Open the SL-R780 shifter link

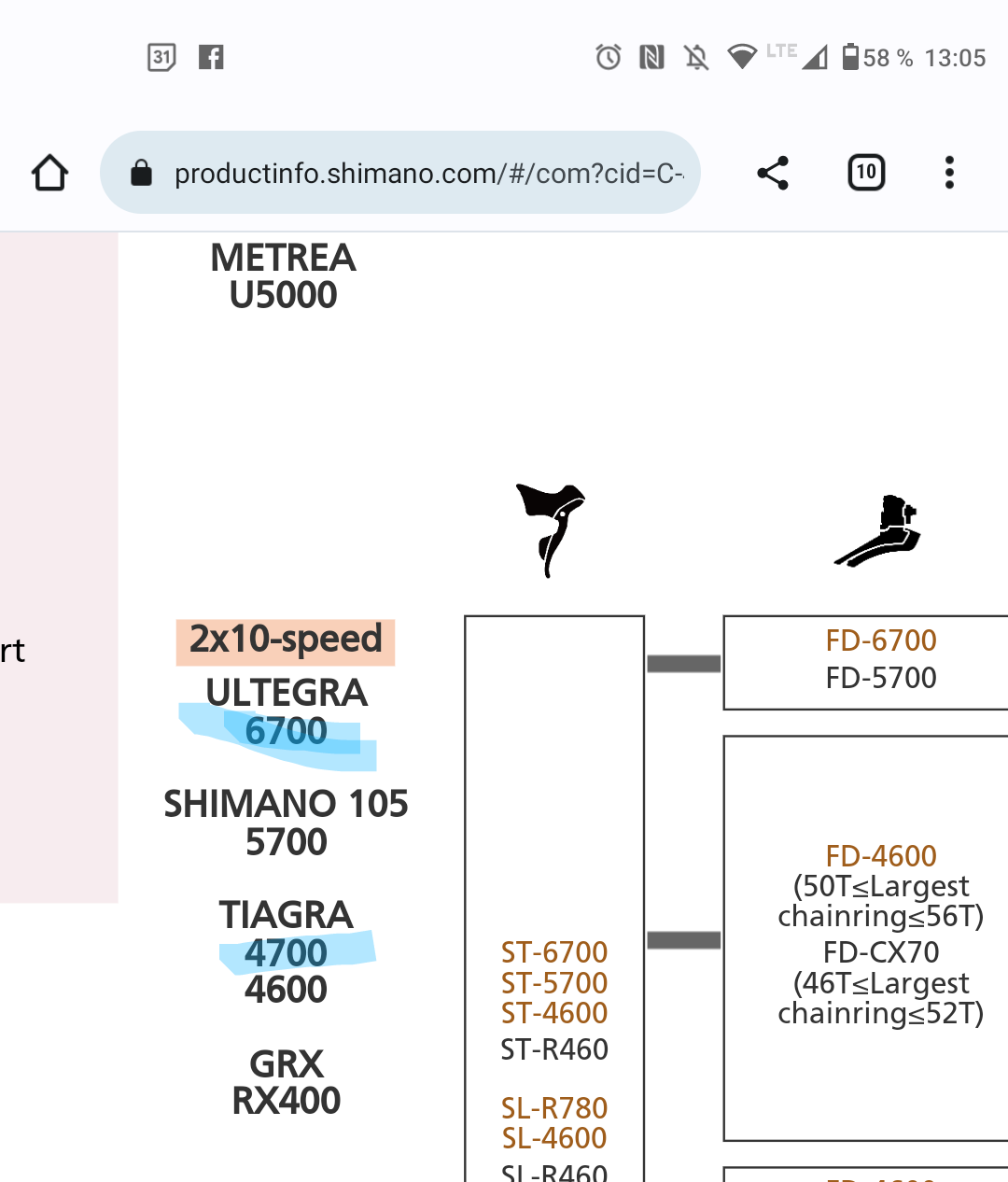click(x=554, y=1108)
